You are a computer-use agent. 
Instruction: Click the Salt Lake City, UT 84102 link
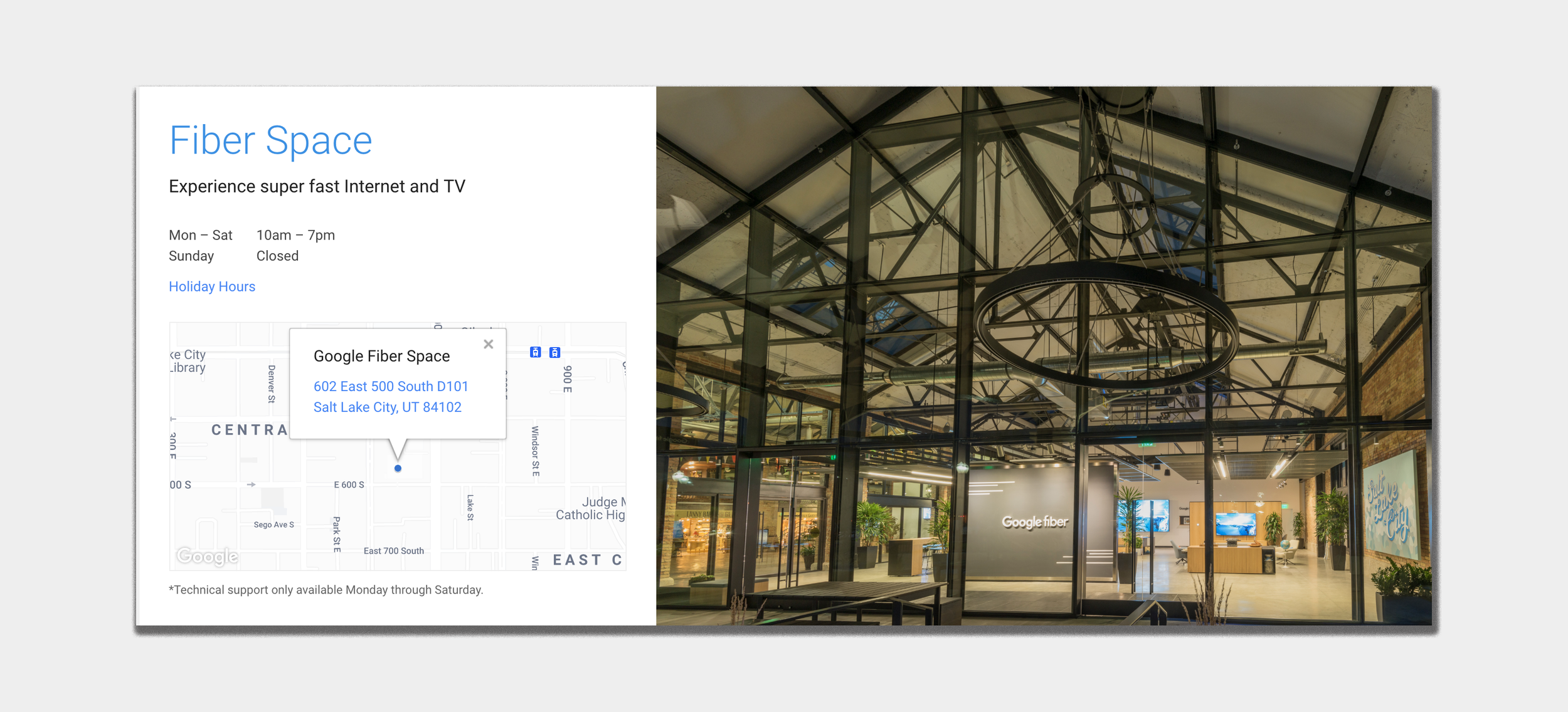tap(387, 407)
